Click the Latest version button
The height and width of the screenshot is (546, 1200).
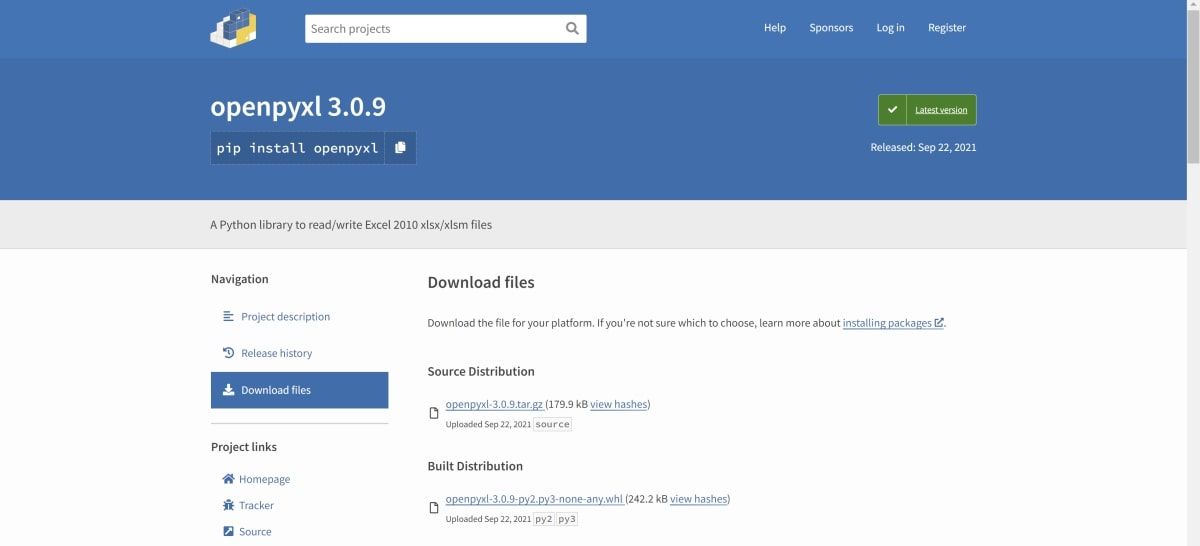pos(927,110)
